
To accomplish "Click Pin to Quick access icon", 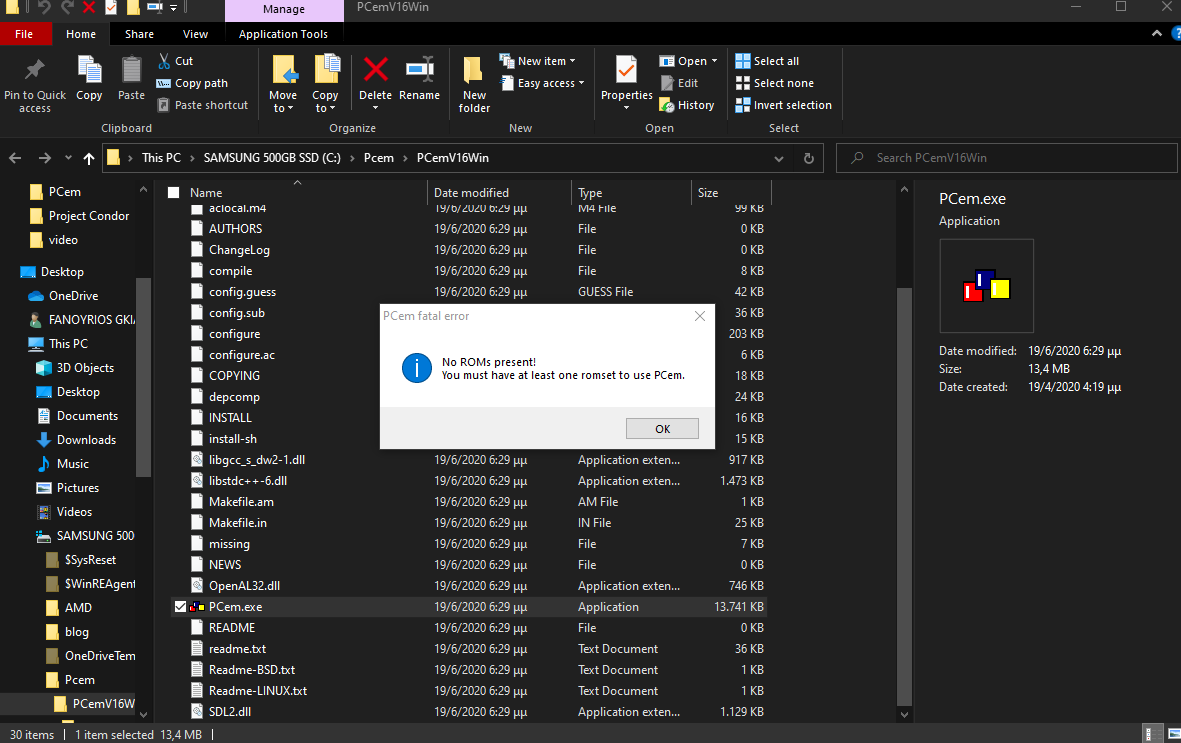I will [x=35, y=71].
